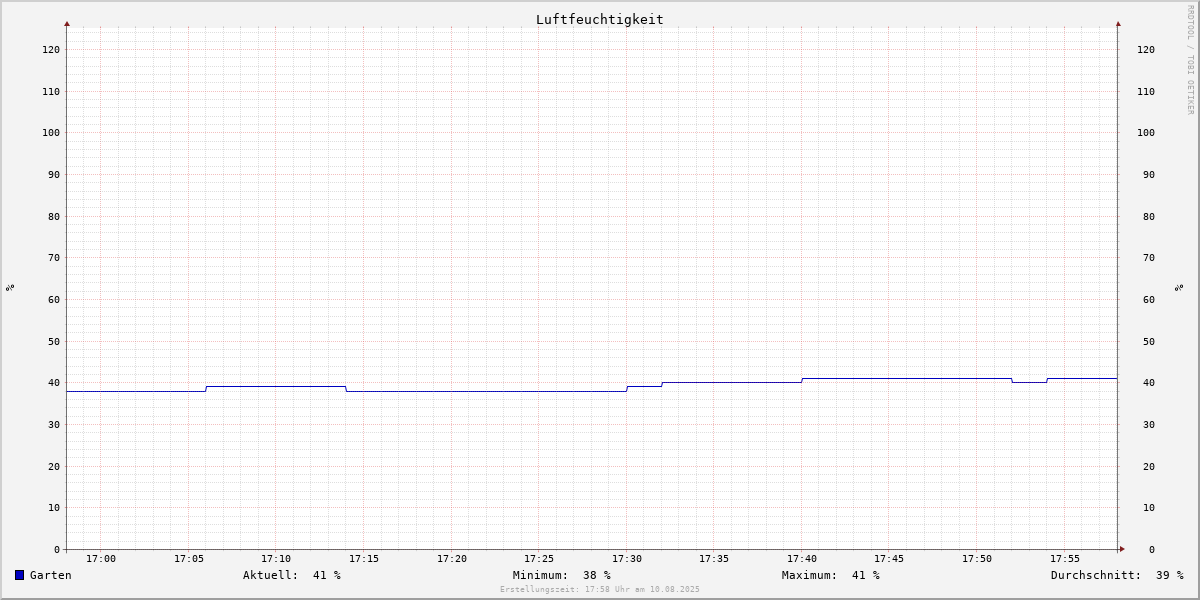Click the Luftfeuchtigkeit chart title
This screenshot has width=1200, height=600.
pyautogui.click(x=599, y=19)
